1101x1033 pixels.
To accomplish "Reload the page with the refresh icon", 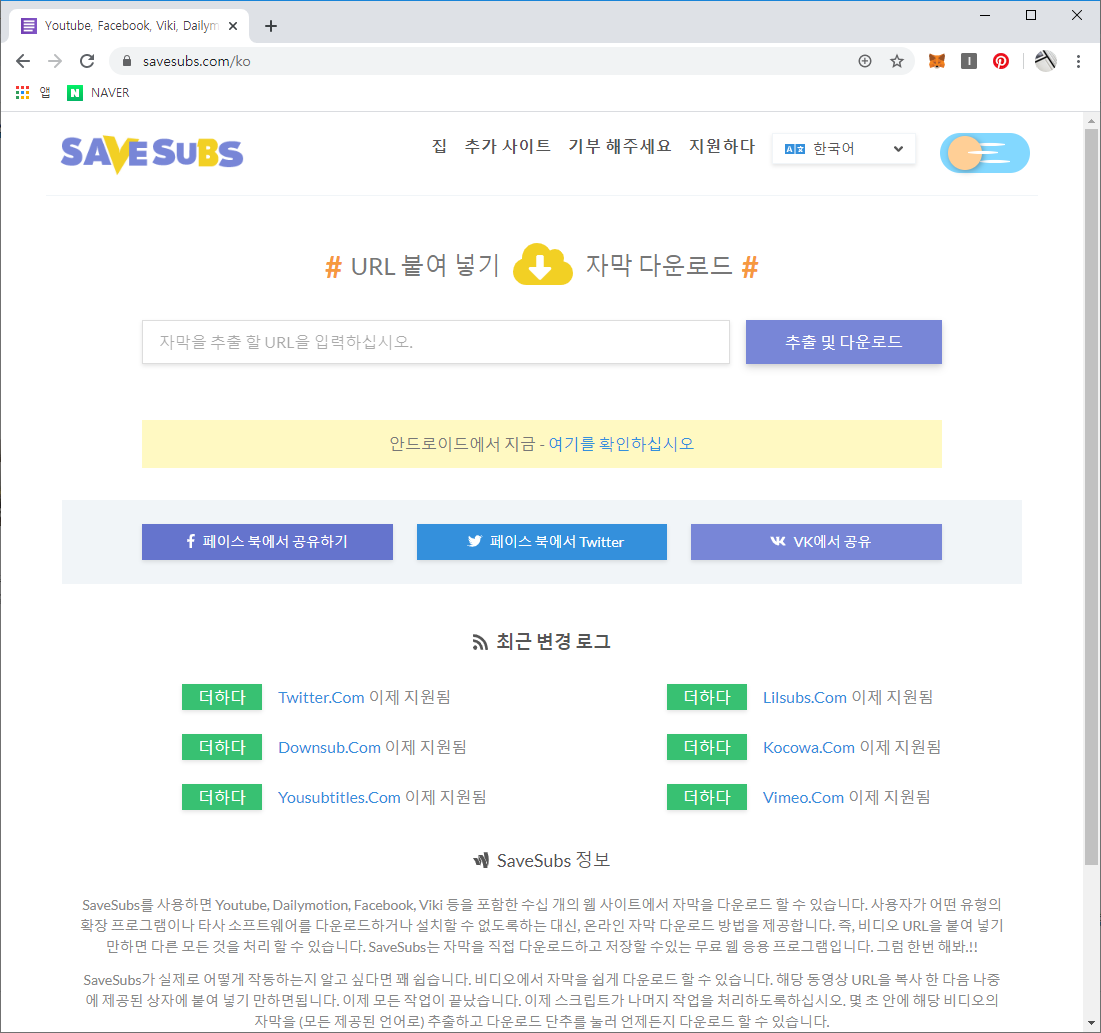I will point(87,61).
